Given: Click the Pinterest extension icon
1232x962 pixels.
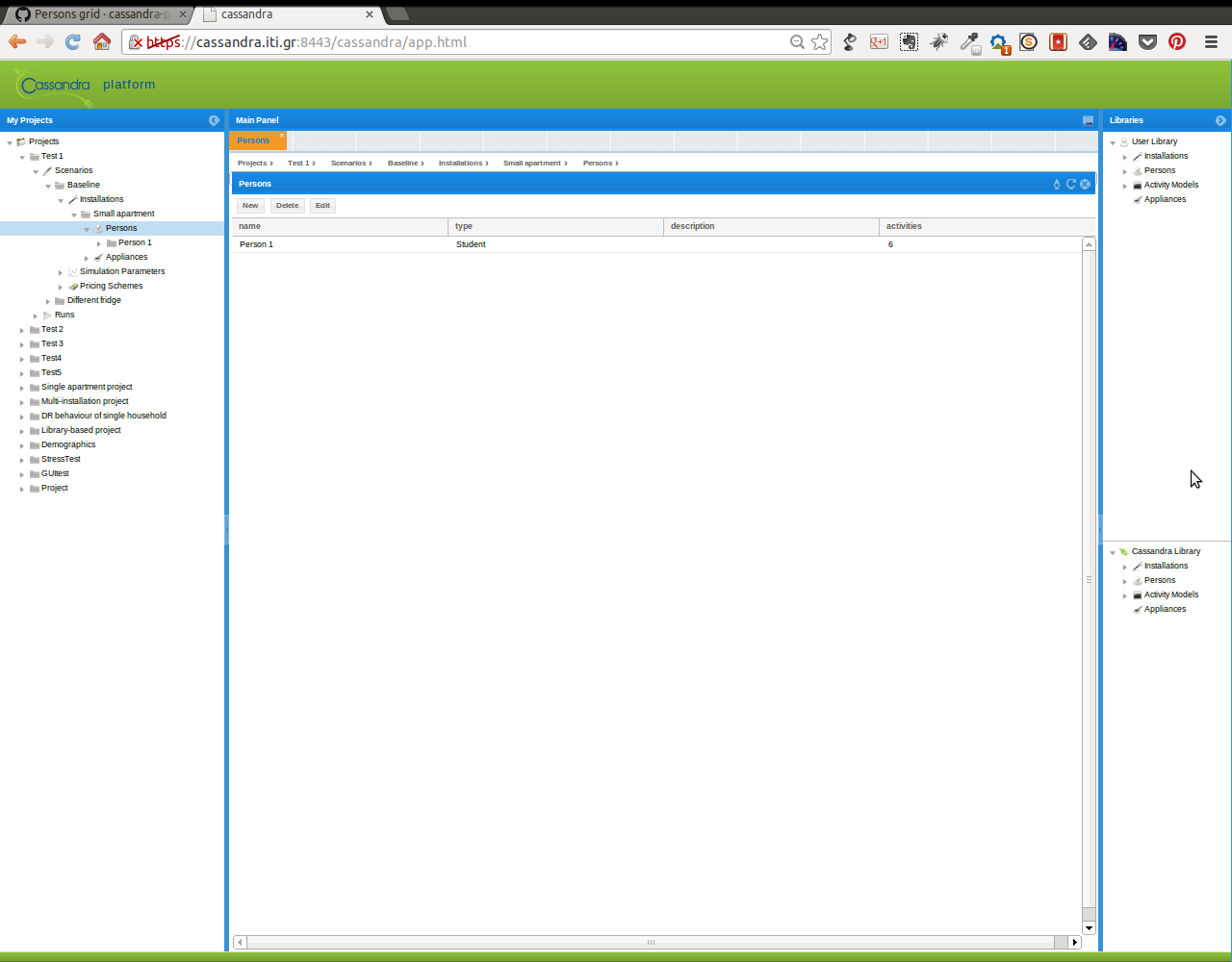Looking at the screenshot, I should click(1176, 41).
